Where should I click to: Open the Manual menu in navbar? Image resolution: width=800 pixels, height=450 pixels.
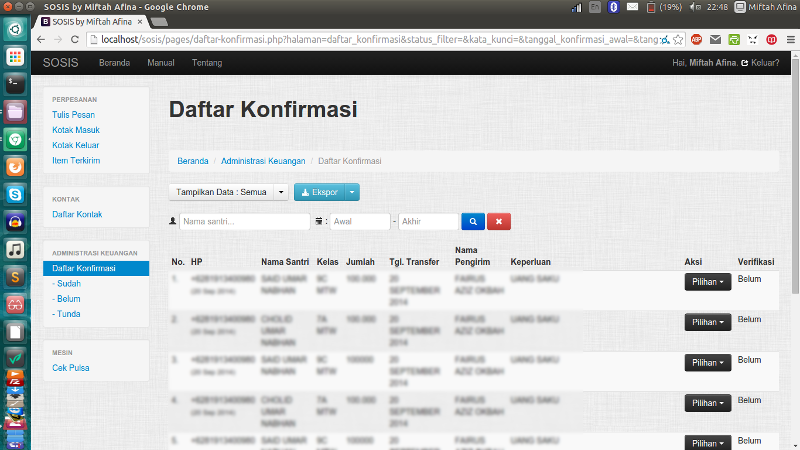point(160,63)
